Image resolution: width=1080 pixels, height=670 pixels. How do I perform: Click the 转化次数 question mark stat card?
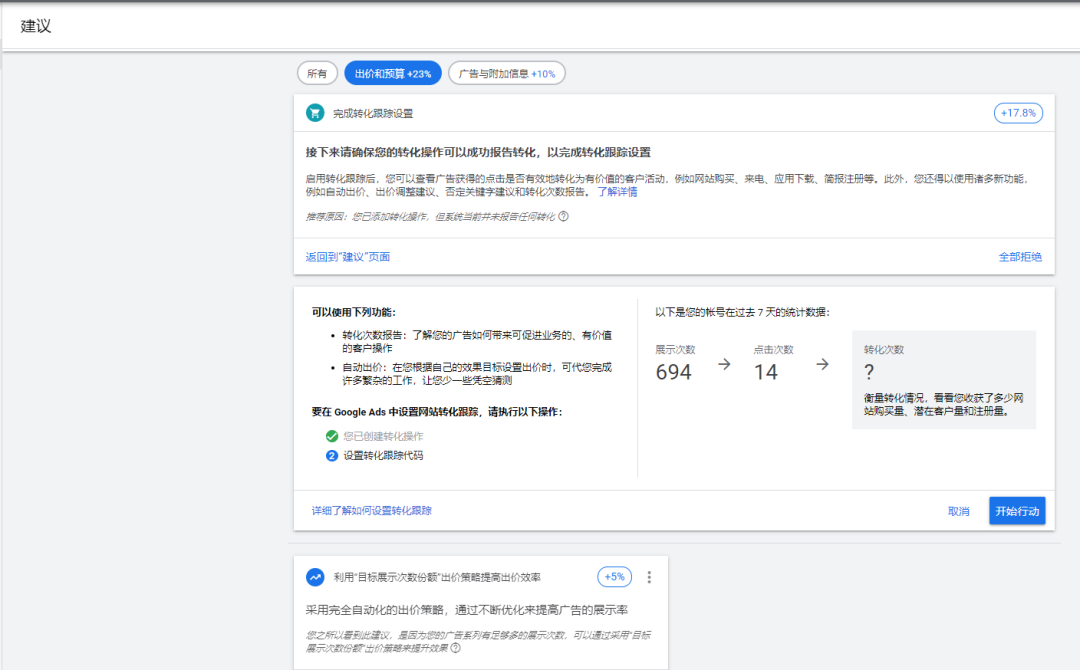coord(943,380)
